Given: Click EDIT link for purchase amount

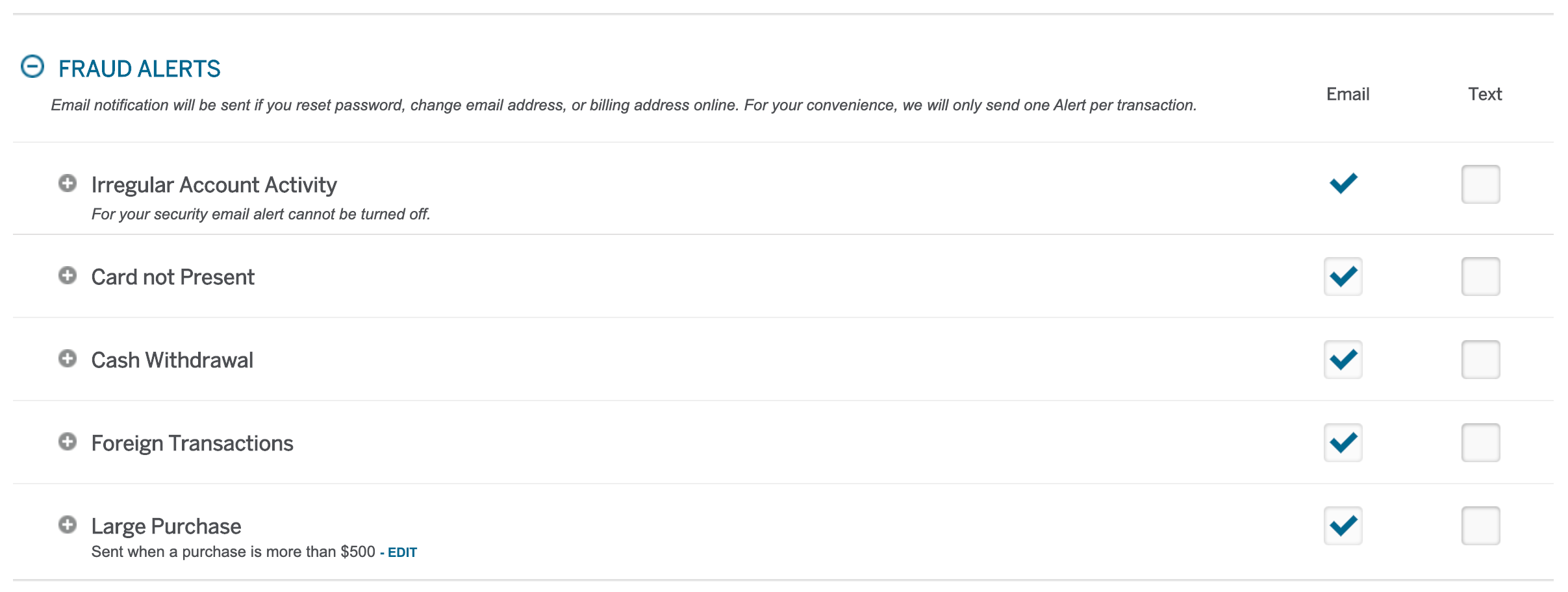Looking at the screenshot, I should coord(402,552).
